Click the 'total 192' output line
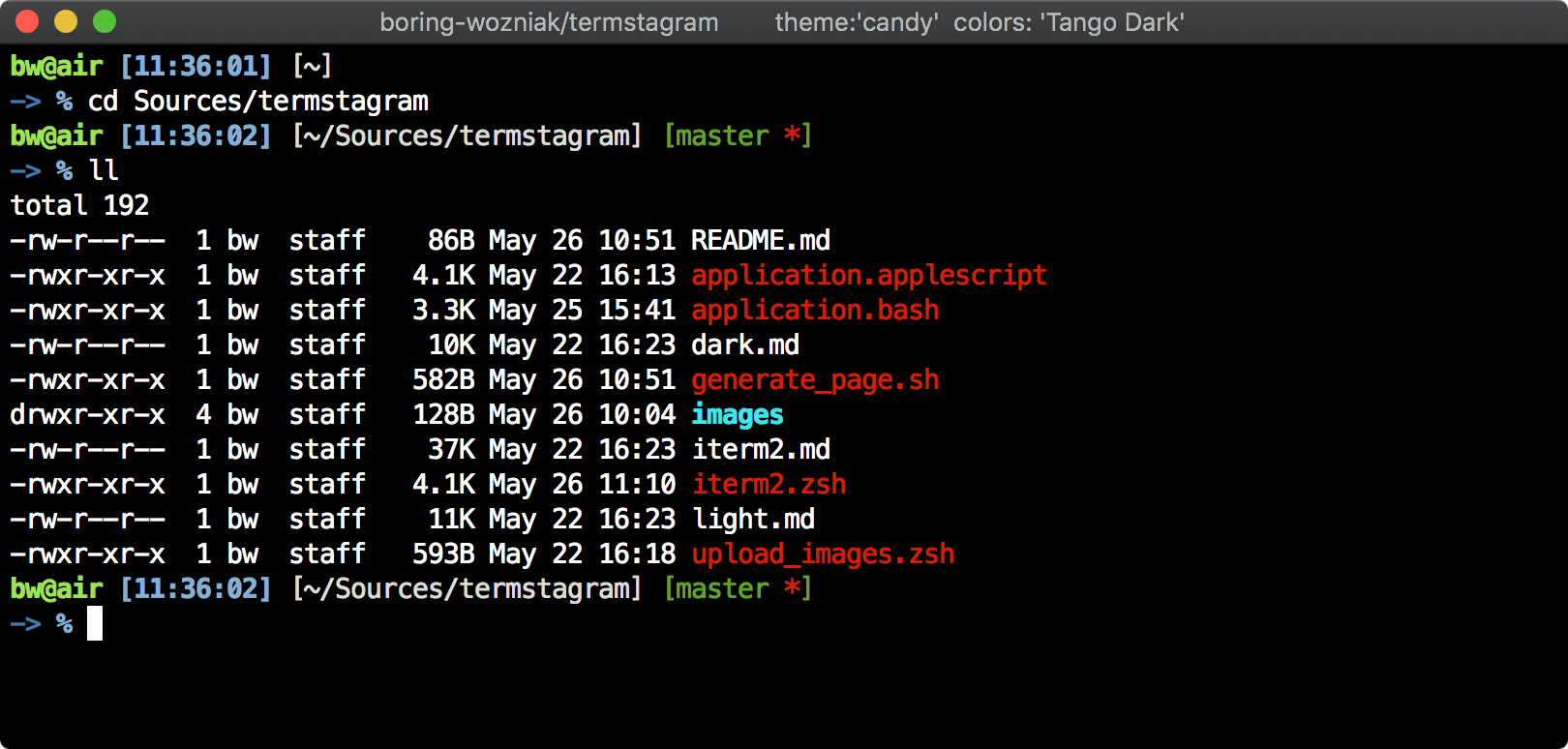The image size is (1568, 749). coord(79,205)
